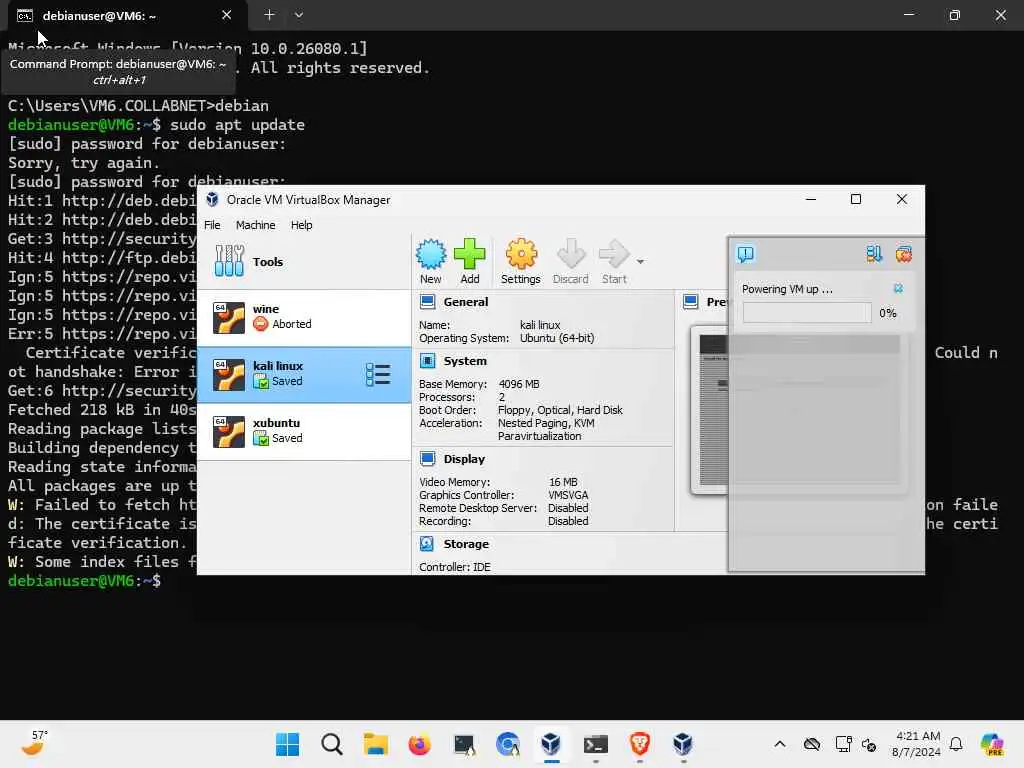Viewport: 1024px width, 768px height.
Task: Open a new terminal tab with plus
Action: click(269, 14)
